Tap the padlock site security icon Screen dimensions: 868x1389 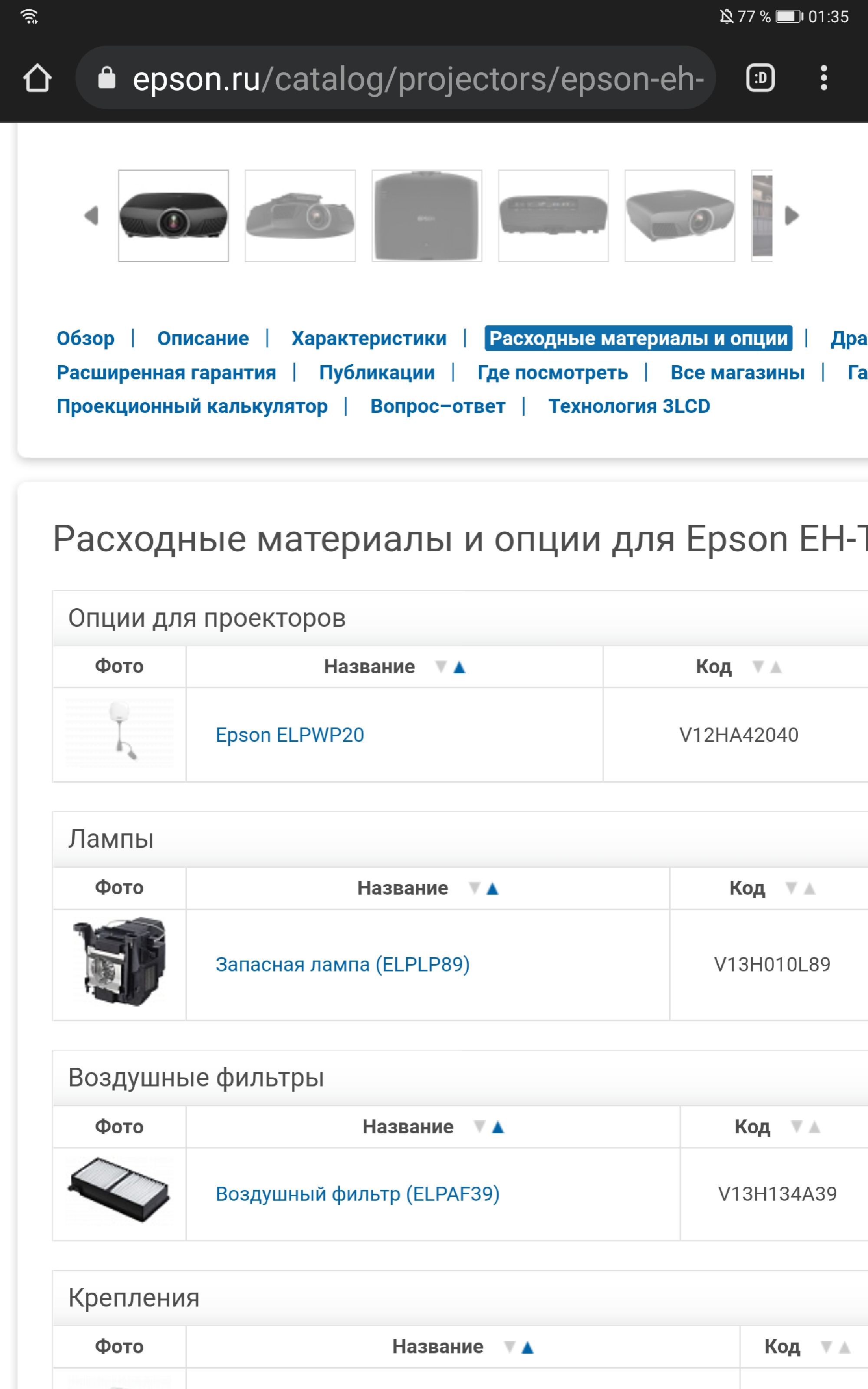click(107, 78)
